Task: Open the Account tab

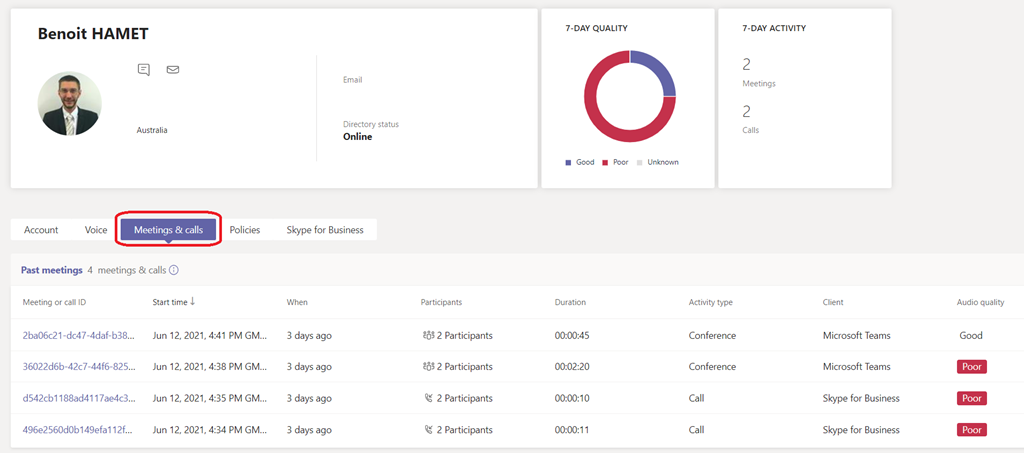Action: tap(41, 230)
